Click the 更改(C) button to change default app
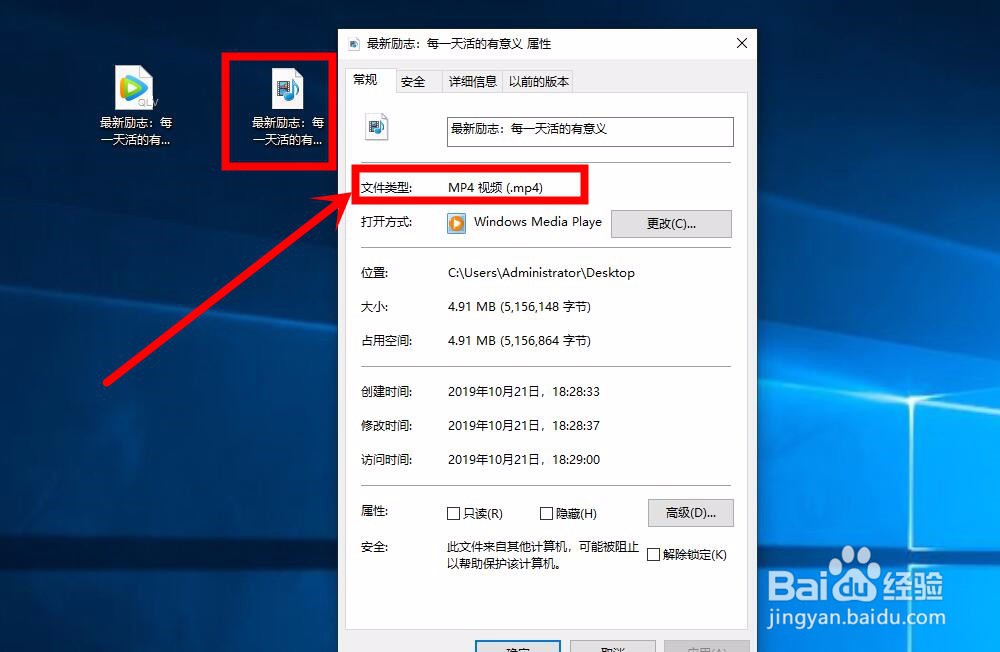1000x652 pixels. pyautogui.click(x=671, y=223)
